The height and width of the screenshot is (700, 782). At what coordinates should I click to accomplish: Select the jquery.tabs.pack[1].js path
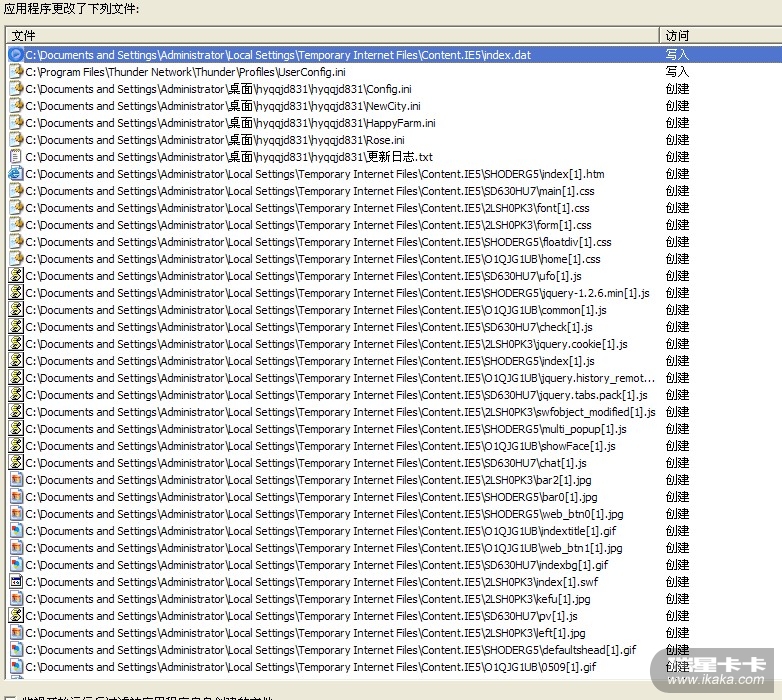point(336,394)
